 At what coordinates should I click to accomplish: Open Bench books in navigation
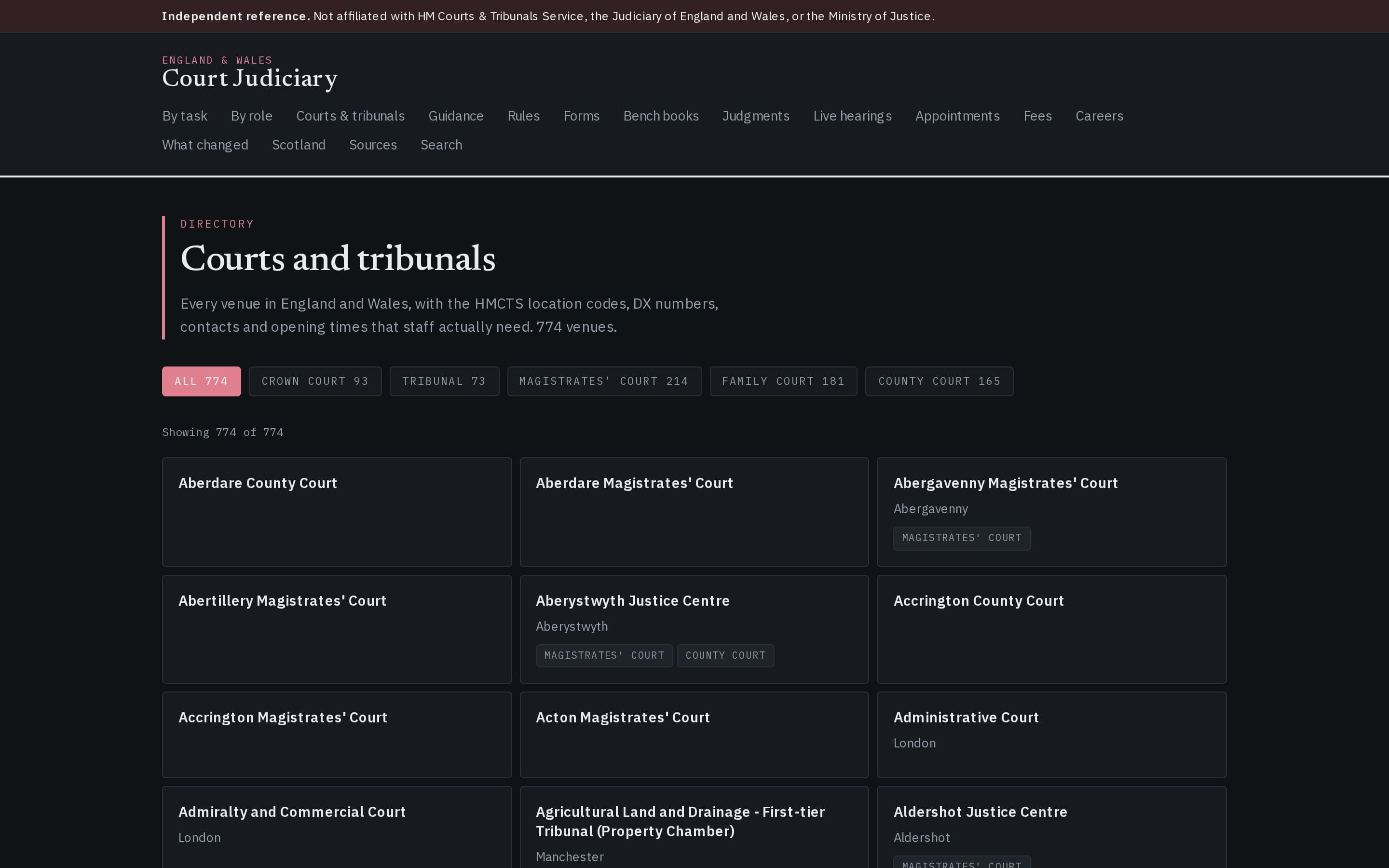pyautogui.click(x=661, y=116)
